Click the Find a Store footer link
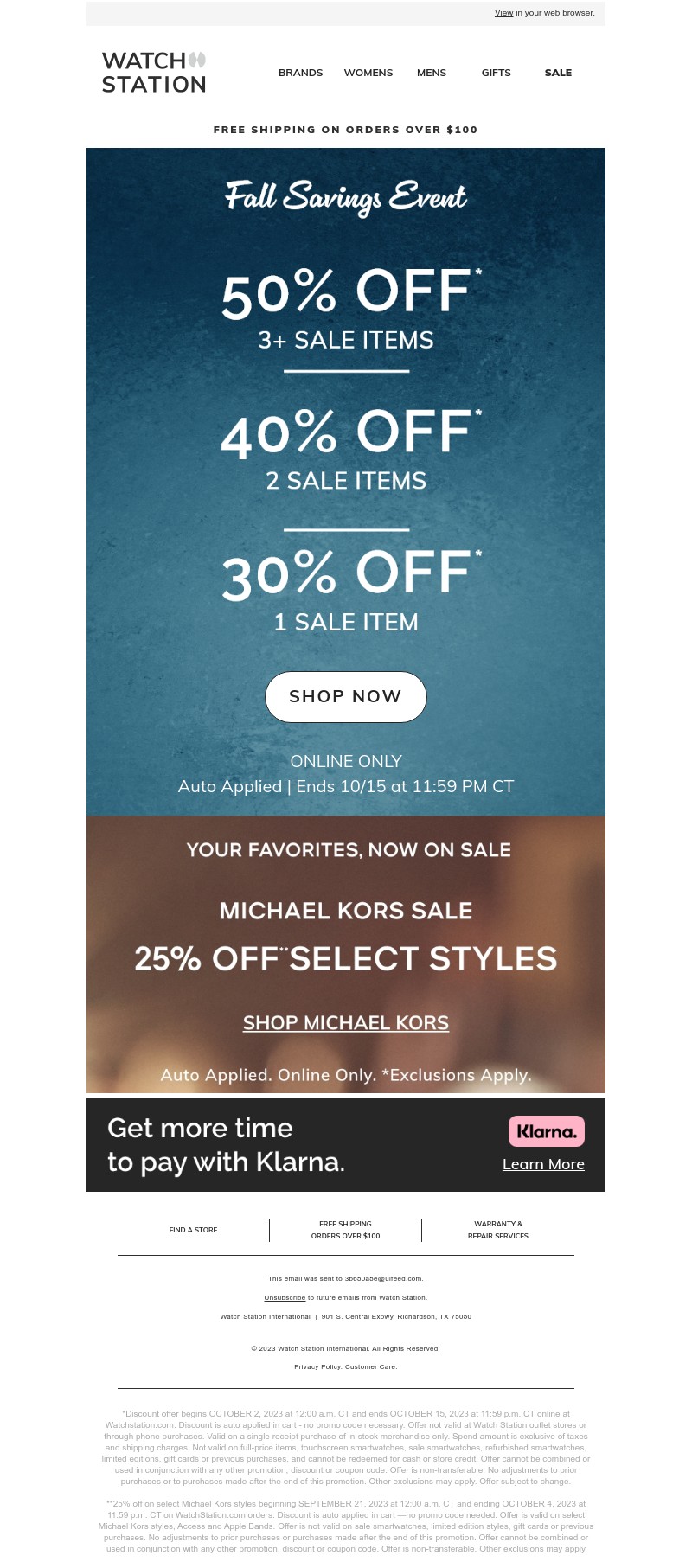 193,1230
